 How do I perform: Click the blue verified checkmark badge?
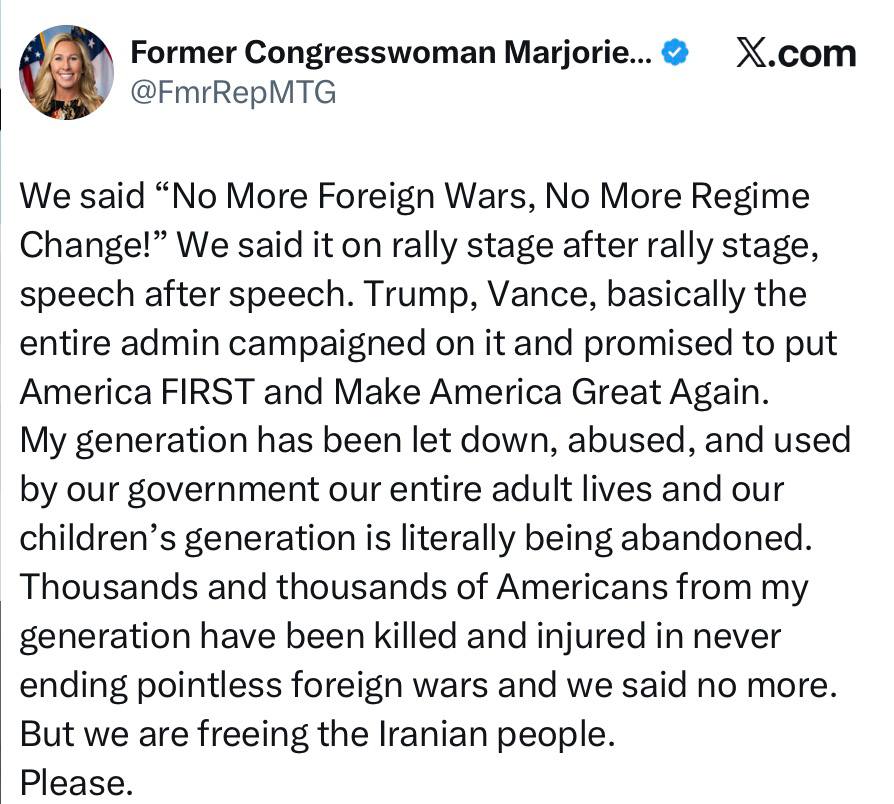[x=677, y=52]
